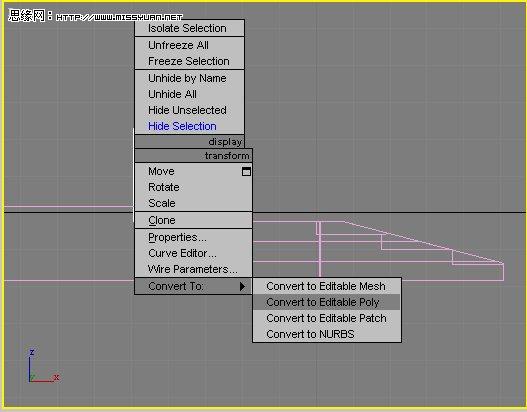Open Wire Parameters entry
Screen dimensions: 527x412
(x=193, y=269)
